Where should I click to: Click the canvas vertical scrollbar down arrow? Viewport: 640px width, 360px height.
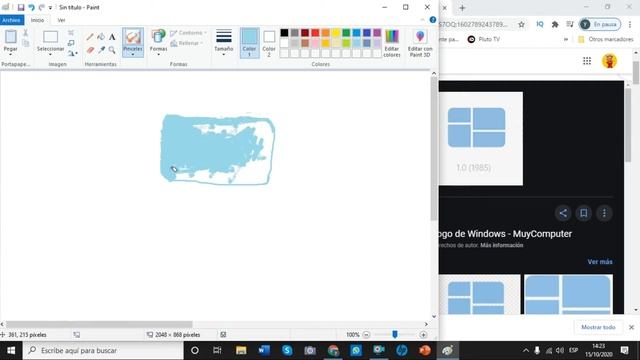tap(434, 316)
